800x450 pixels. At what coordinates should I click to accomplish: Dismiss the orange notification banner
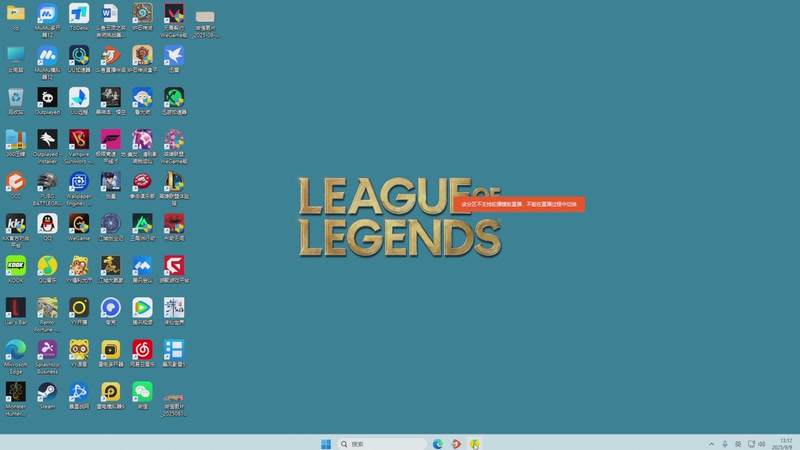click(x=519, y=204)
